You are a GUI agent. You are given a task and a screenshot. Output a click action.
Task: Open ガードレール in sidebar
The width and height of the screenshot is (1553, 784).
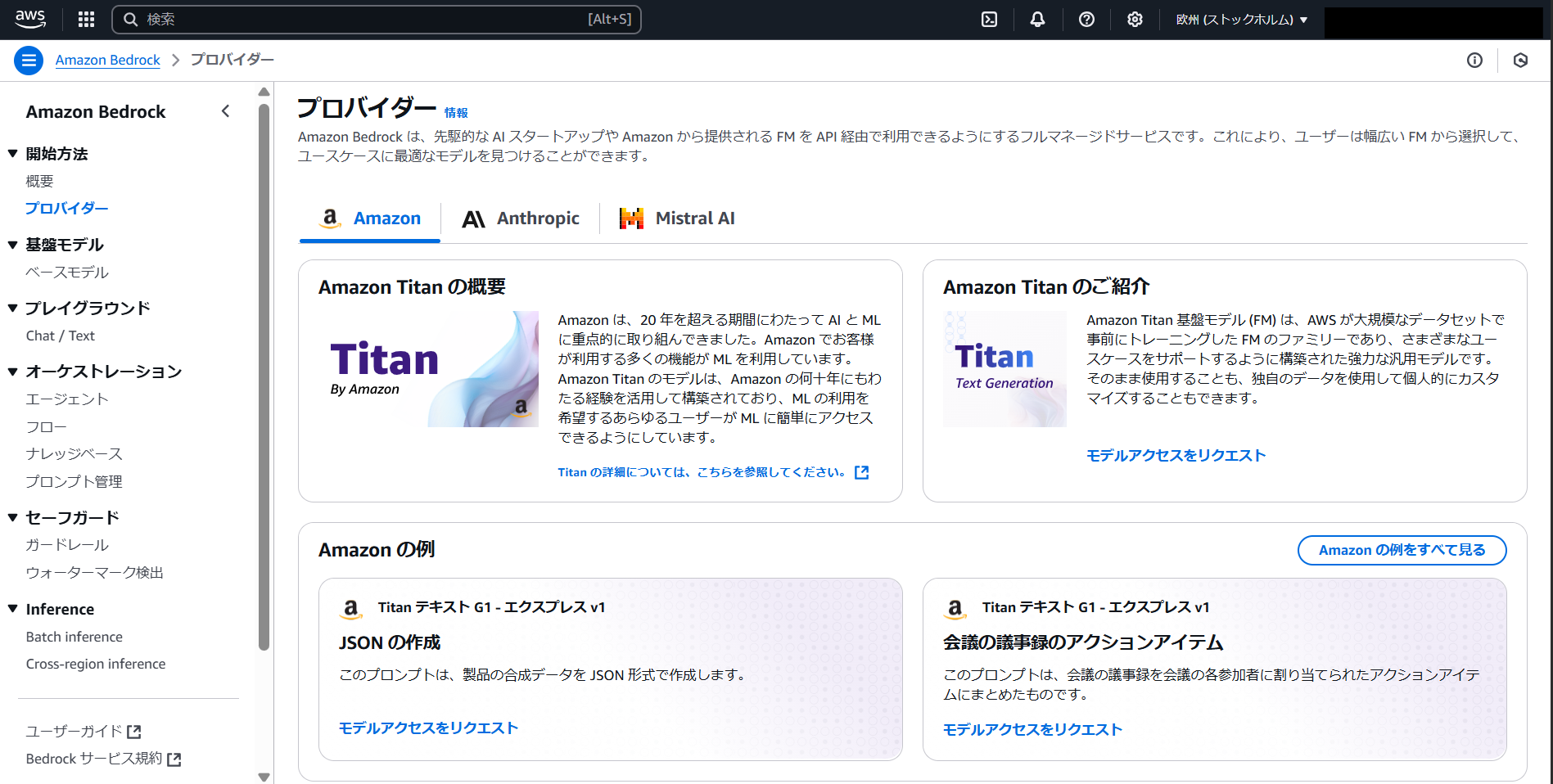pyautogui.click(x=67, y=545)
